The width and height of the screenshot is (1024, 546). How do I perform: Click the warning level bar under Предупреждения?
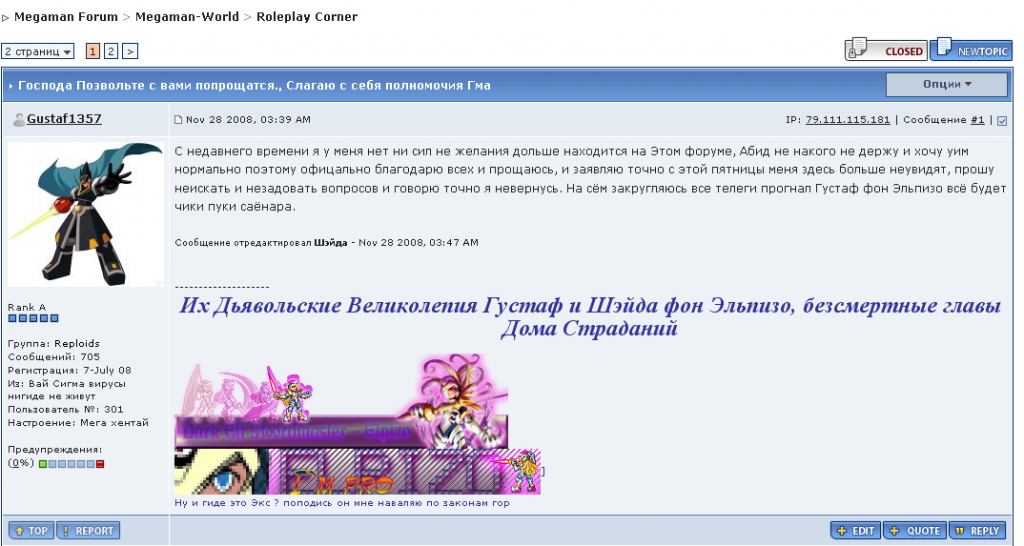point(71,464)
